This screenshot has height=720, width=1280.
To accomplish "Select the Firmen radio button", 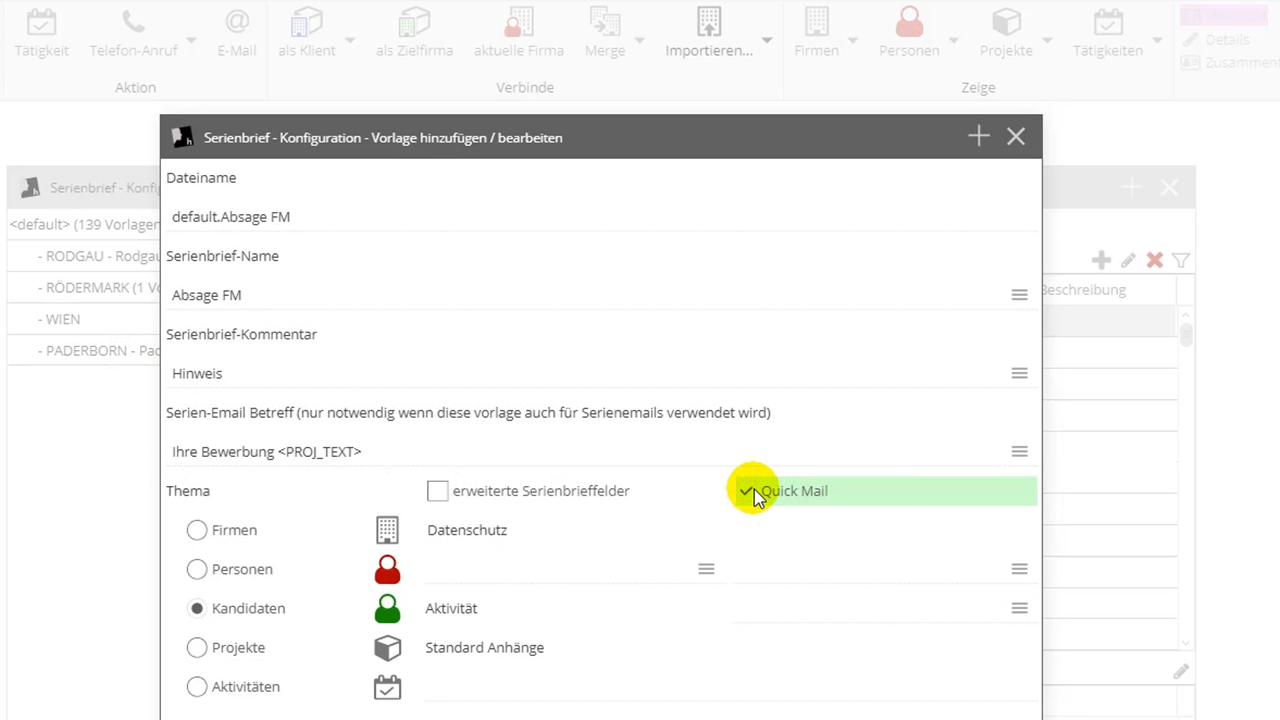I will [197, 530].
